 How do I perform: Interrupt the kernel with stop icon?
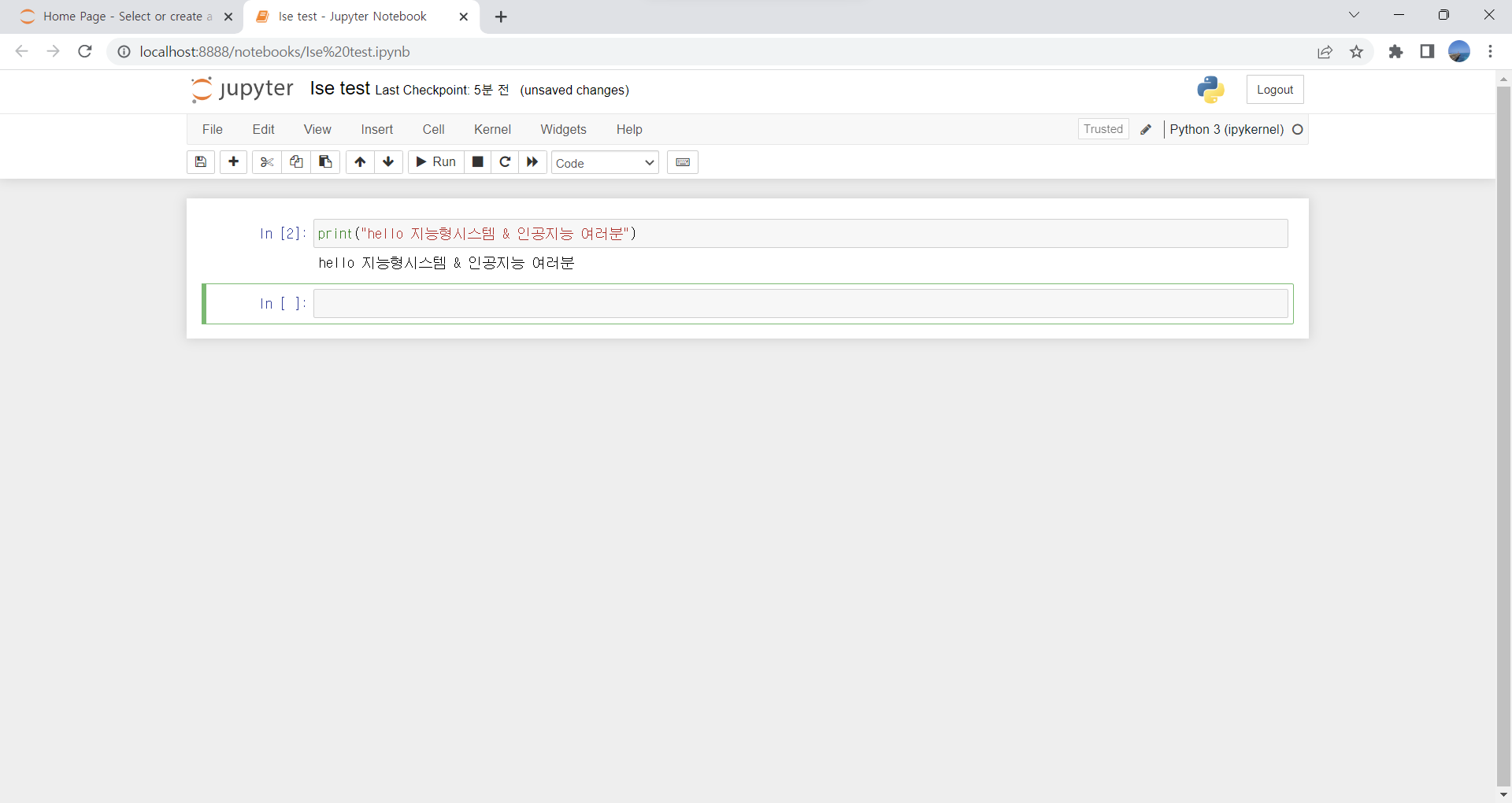pos(477,162)
